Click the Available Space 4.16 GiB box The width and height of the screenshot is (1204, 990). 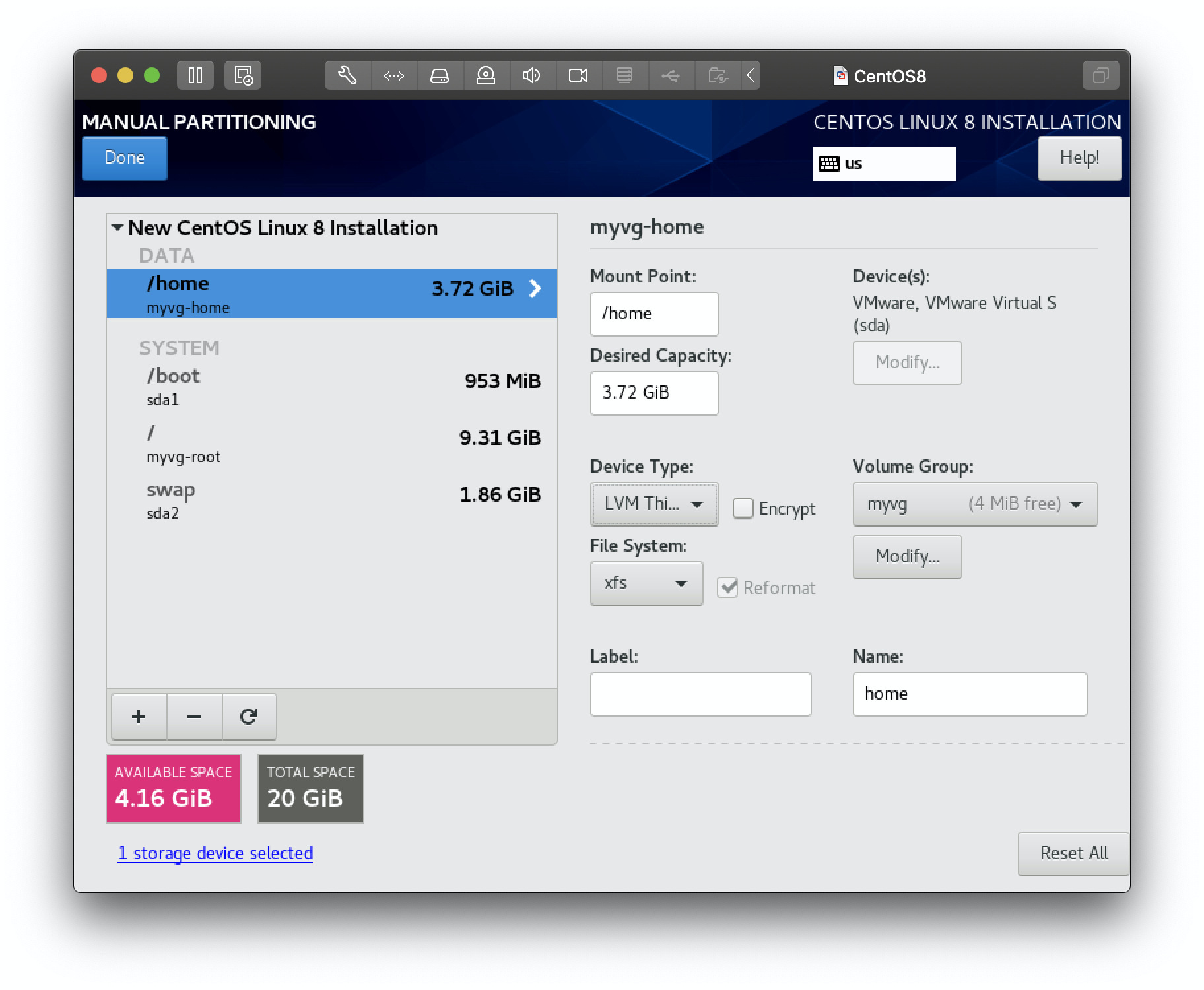[x=174, y=789]
